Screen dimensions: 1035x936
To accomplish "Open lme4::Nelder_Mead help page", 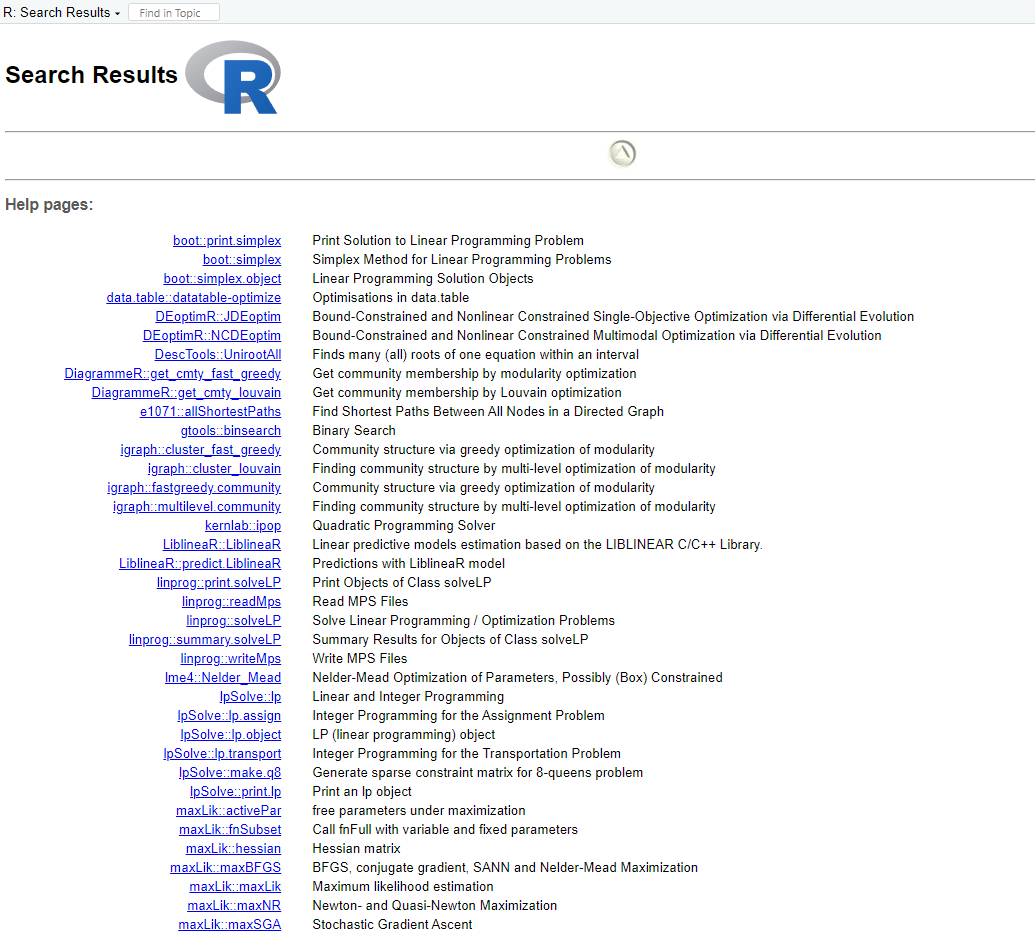I will pyautogui.click(x=229, y=678).
